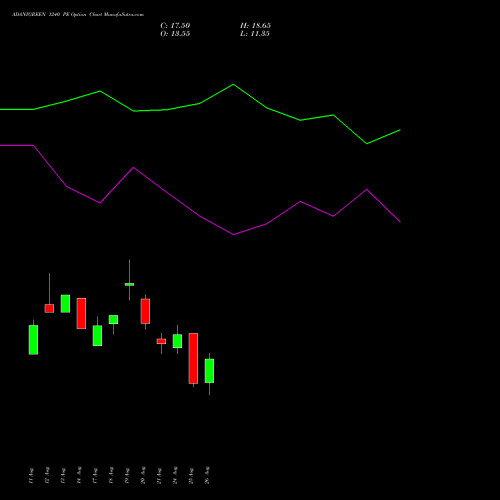Click the 18 Aug date label
The height and width of the screenshot is (500, 500).
pos(111,476)
